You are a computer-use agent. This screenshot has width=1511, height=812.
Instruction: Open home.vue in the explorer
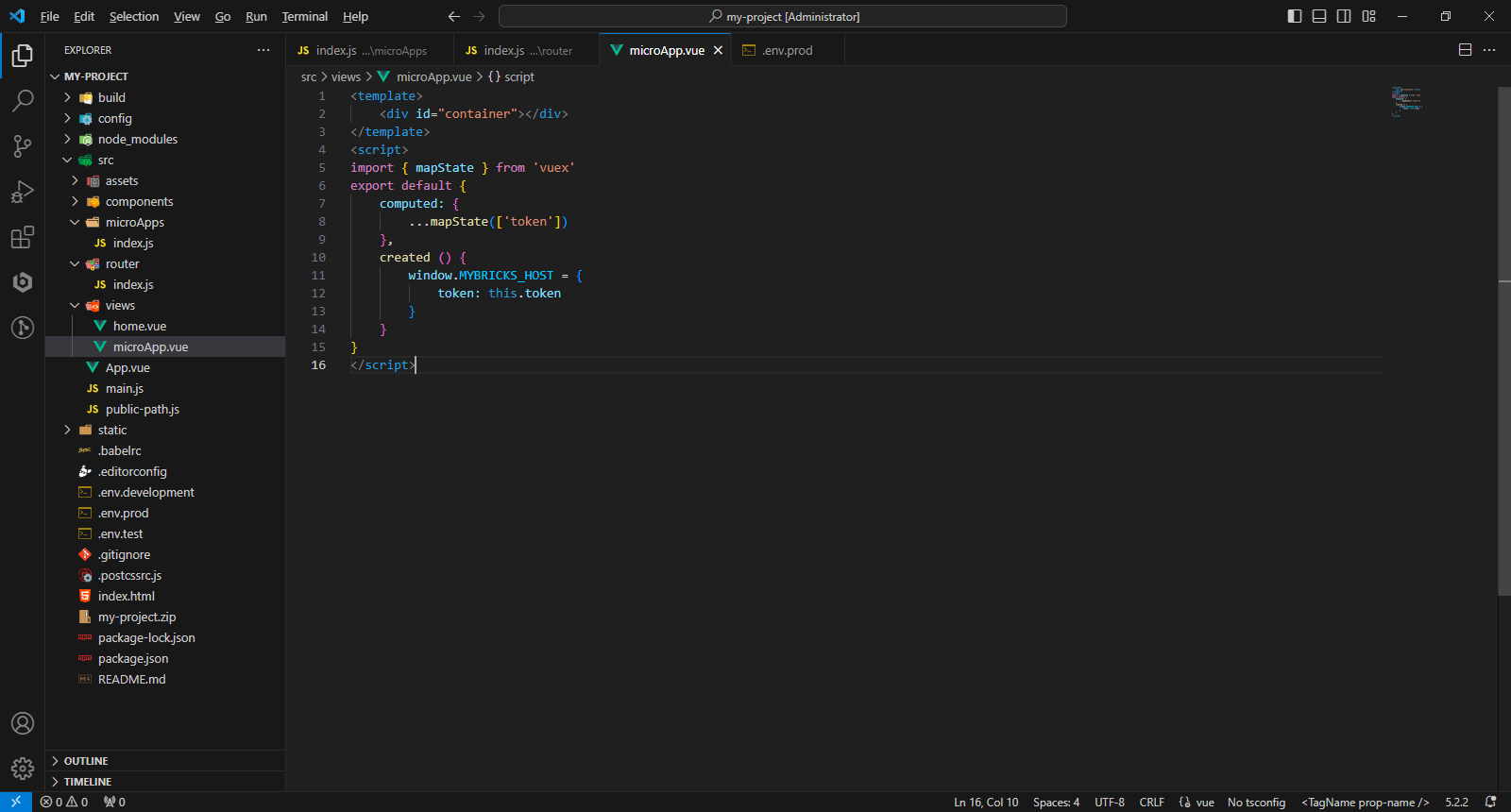(165, 326)
